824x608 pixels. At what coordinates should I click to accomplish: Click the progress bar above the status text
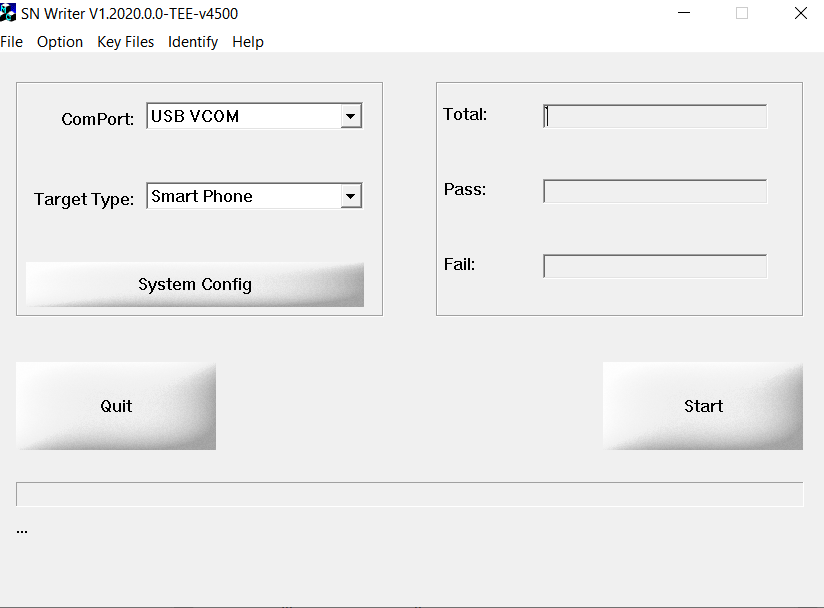tap(409, 494)
